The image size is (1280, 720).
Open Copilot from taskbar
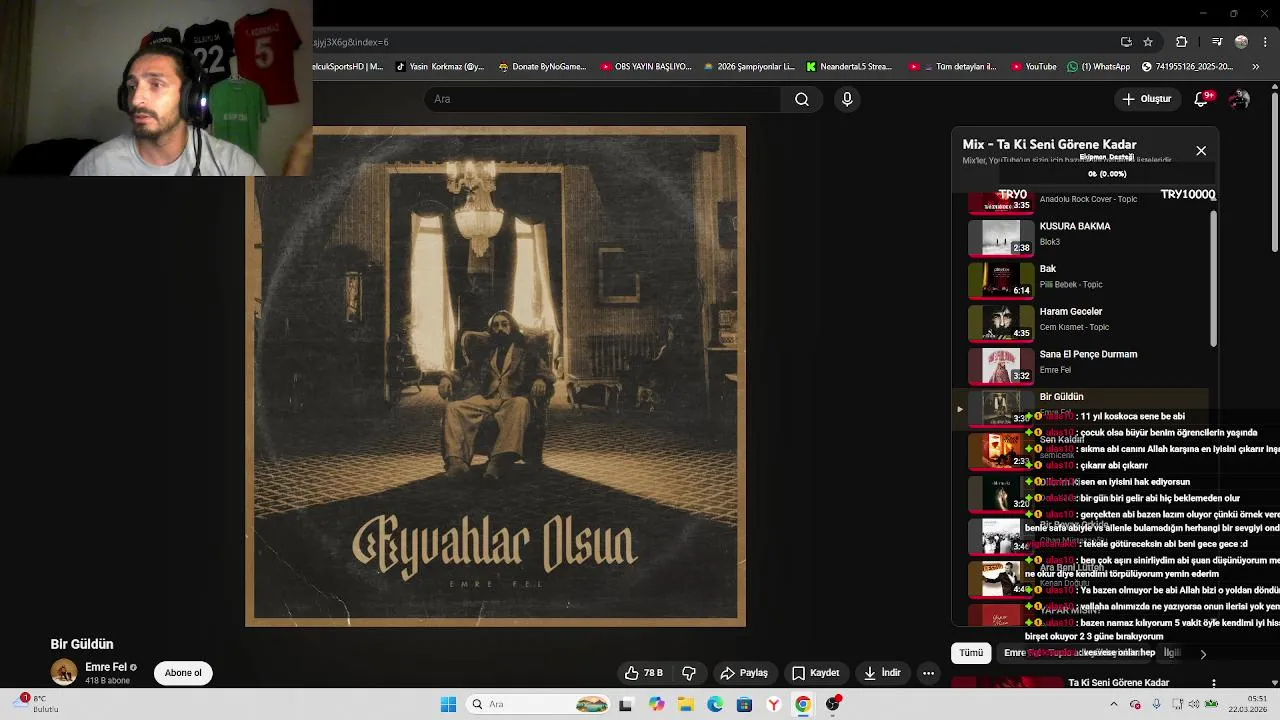[656, 704]
